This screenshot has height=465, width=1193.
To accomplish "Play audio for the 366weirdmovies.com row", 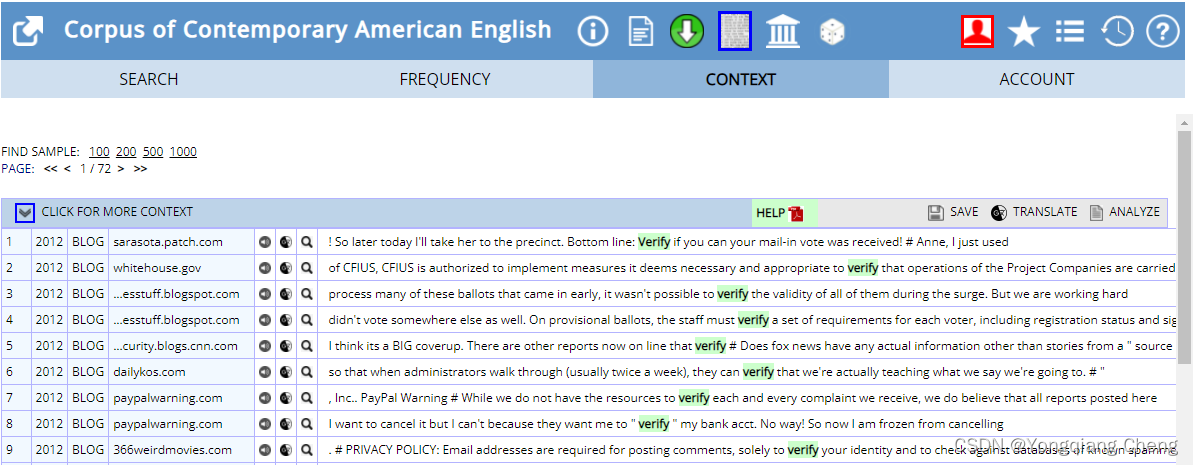I will click(x=265, y=450).
